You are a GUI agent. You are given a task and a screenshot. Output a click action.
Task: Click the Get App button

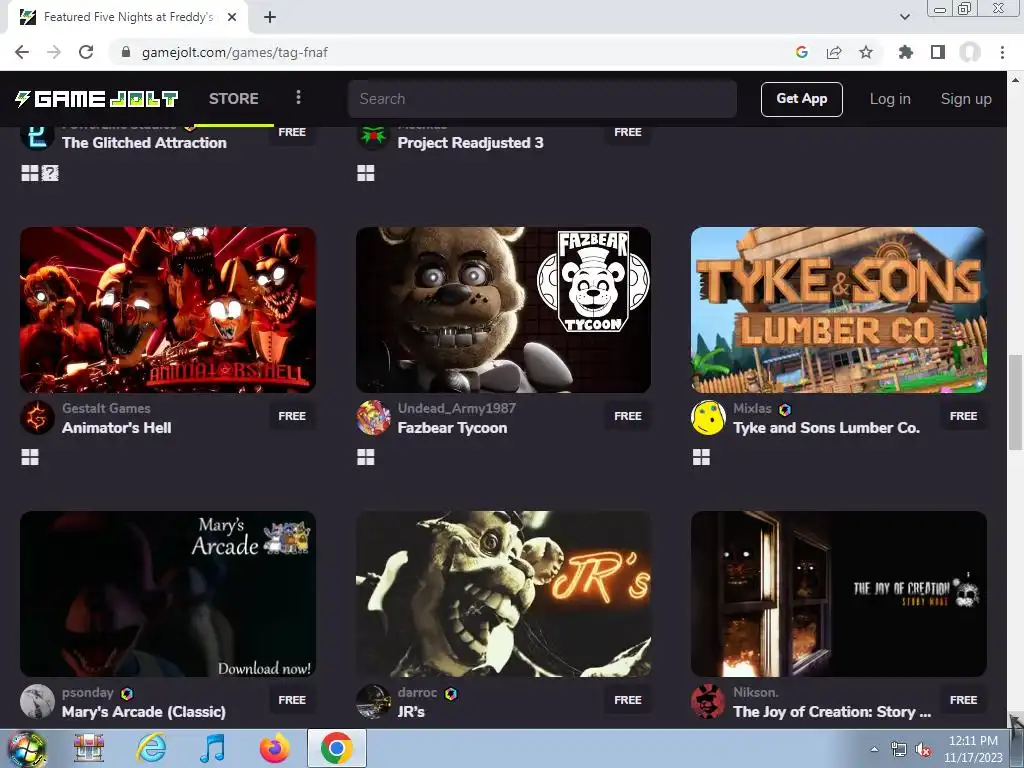801,99
